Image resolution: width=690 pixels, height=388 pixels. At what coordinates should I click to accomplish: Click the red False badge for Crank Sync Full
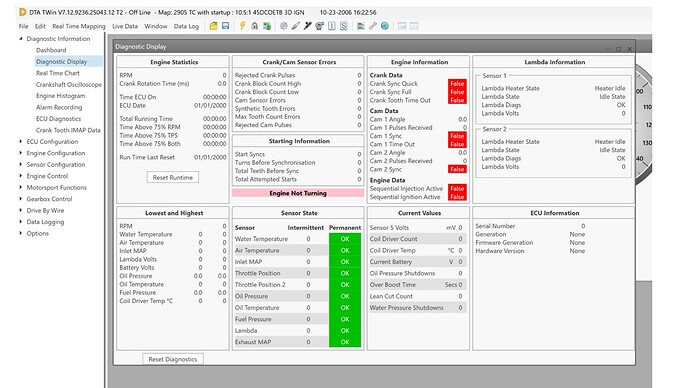pyautogui.click(x=457, y=92)
